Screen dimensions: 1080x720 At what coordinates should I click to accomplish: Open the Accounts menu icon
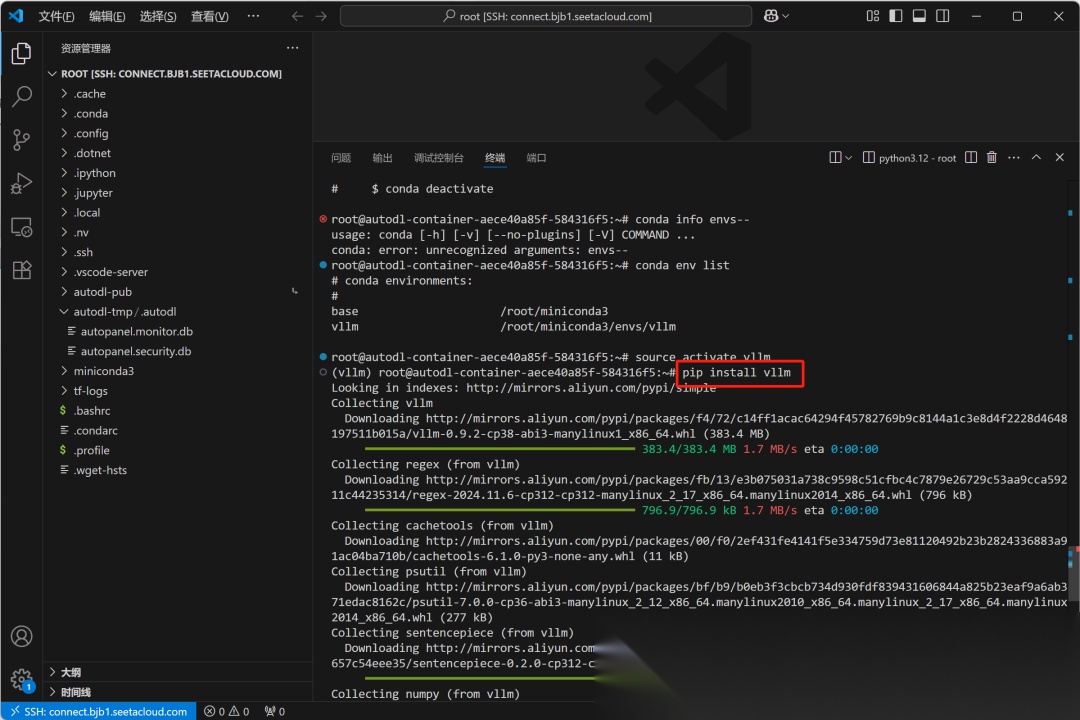tap(21, 636)
